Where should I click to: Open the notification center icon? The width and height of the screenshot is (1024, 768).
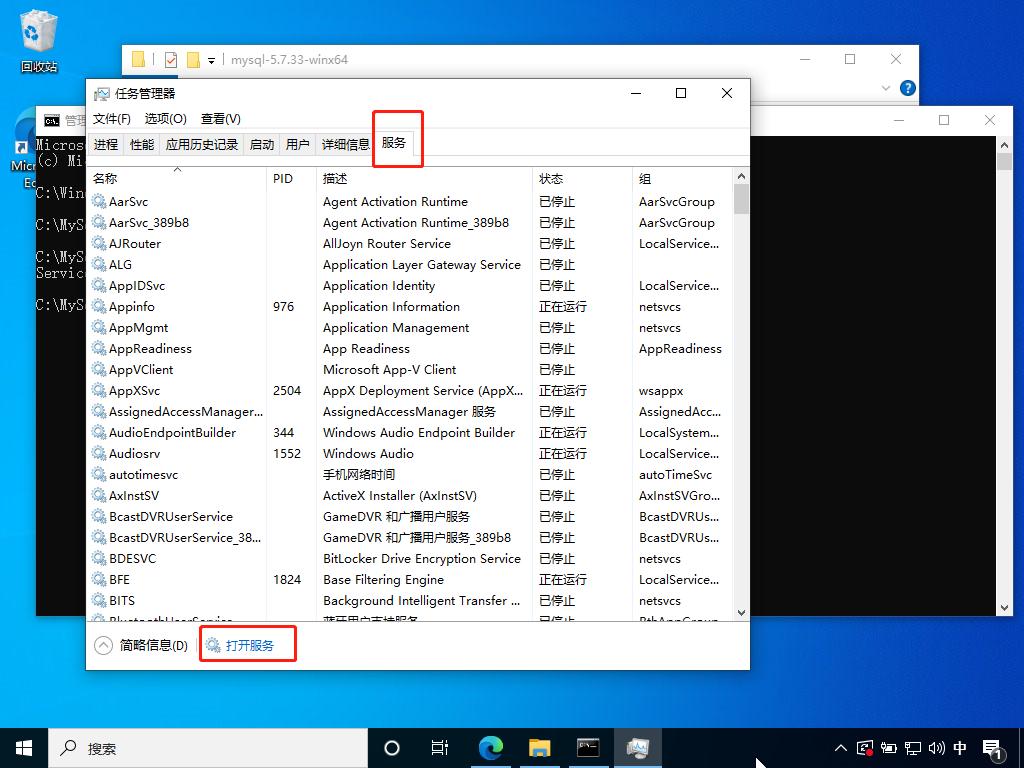(x=993, y=747)
